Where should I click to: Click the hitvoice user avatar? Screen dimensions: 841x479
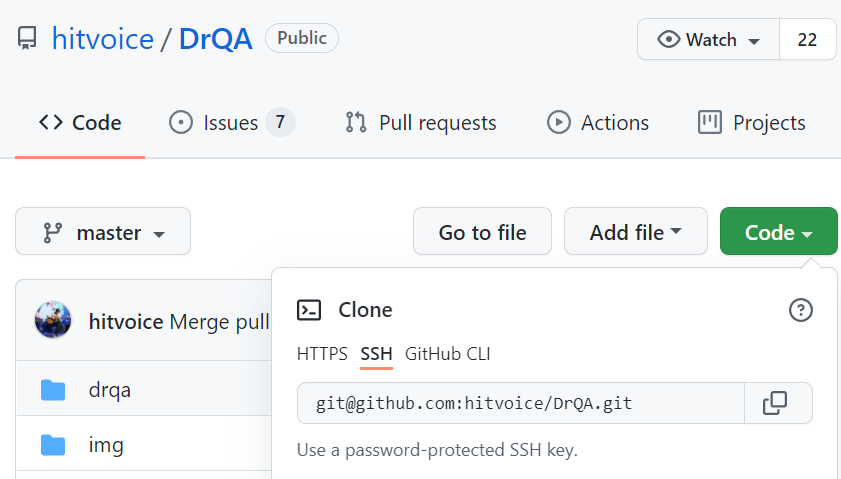tap(53, 320)
